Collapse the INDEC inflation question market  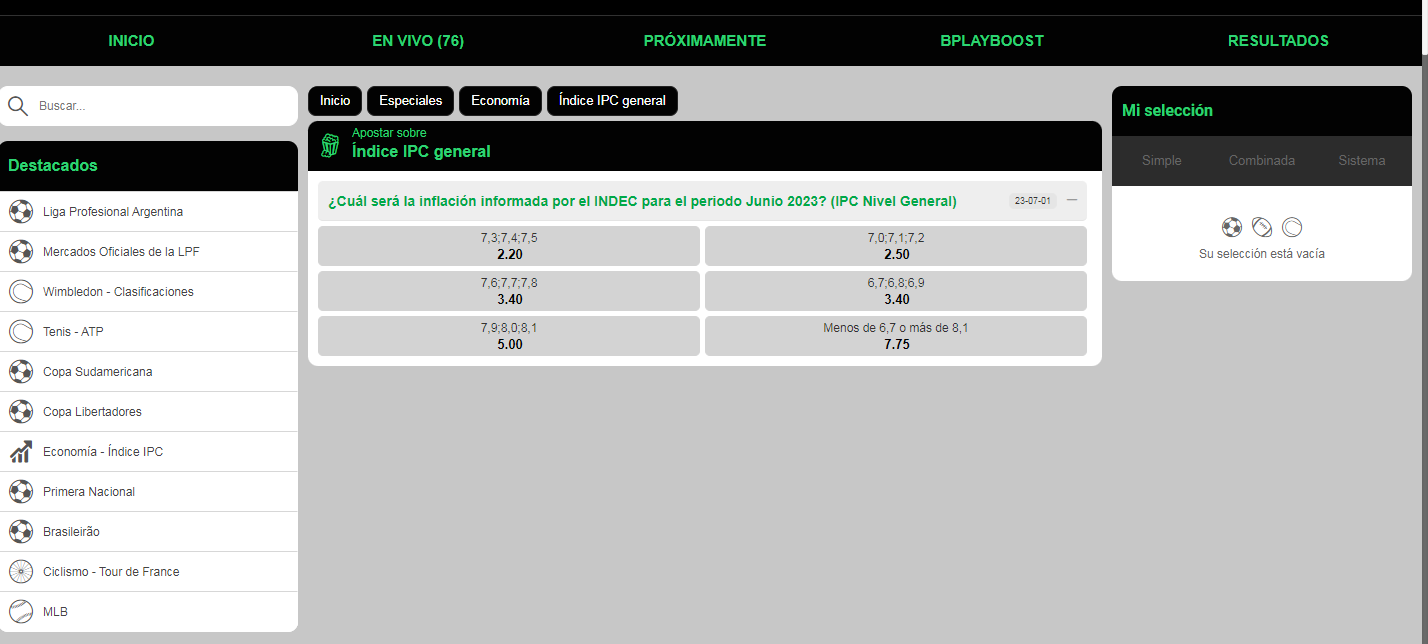(x=1072, y=200)
